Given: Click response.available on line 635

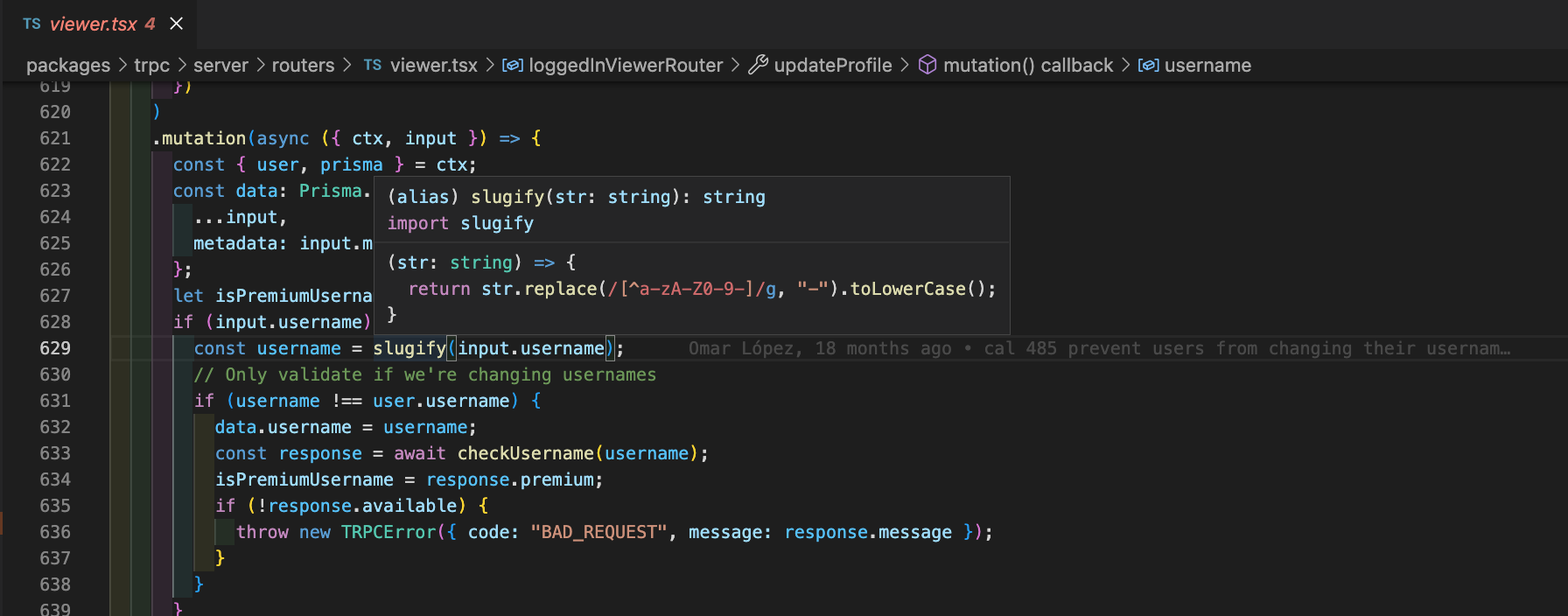Looking at the screenshot, I should 362,506.
